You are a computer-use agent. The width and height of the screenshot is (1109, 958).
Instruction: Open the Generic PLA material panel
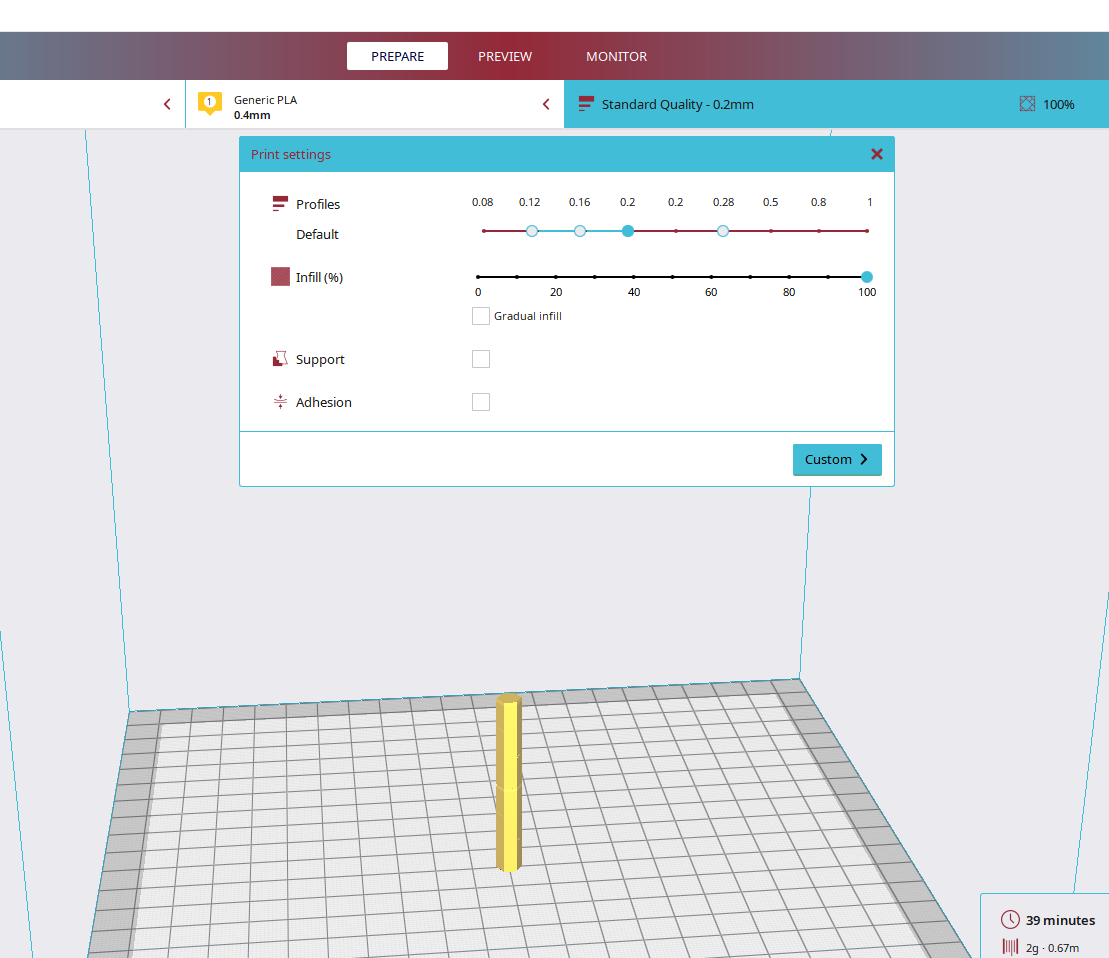375,104
